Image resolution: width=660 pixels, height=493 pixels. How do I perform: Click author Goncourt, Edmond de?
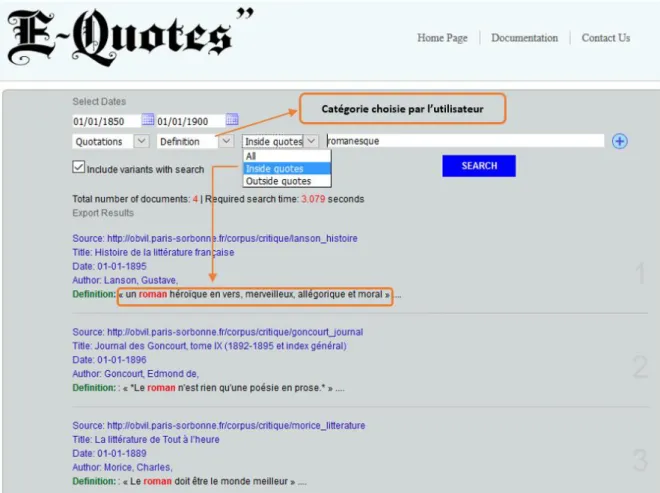(x=152, y=374)
